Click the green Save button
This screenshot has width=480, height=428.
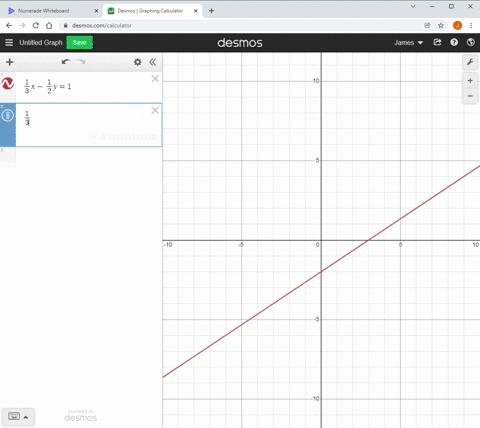tap(79, 42)
